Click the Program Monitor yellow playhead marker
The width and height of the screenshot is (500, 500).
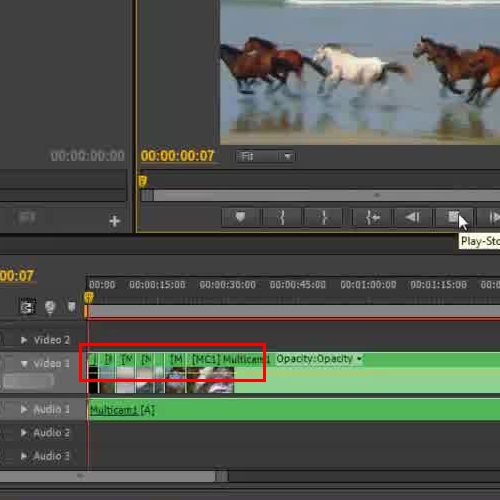click(143, 181)
